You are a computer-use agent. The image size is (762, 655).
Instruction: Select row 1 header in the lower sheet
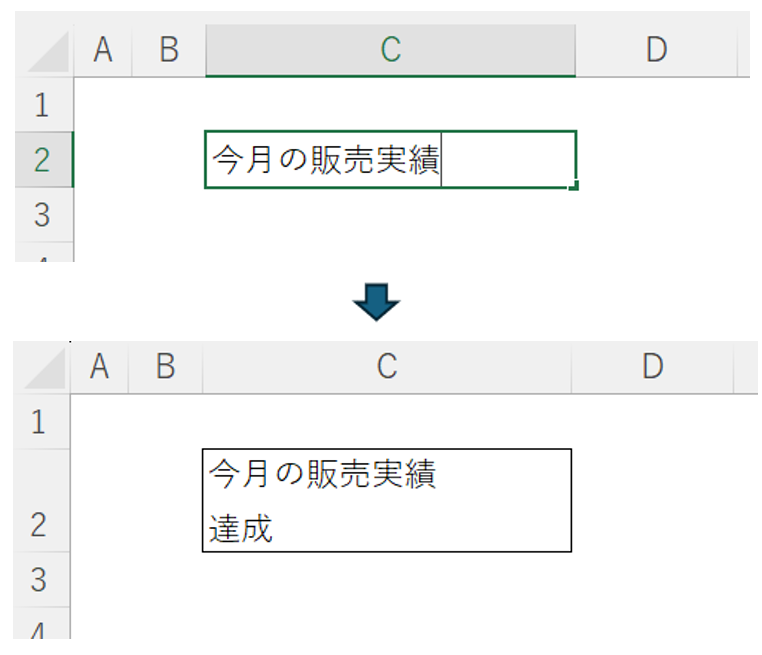tap(39, 422)
